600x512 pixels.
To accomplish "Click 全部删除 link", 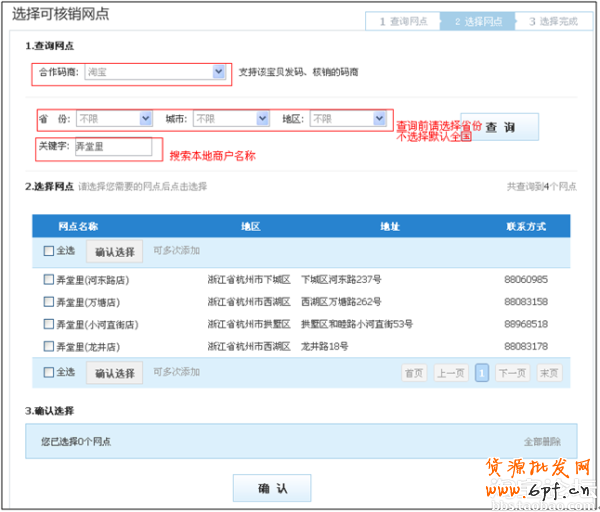I will (x=541, y=441).
